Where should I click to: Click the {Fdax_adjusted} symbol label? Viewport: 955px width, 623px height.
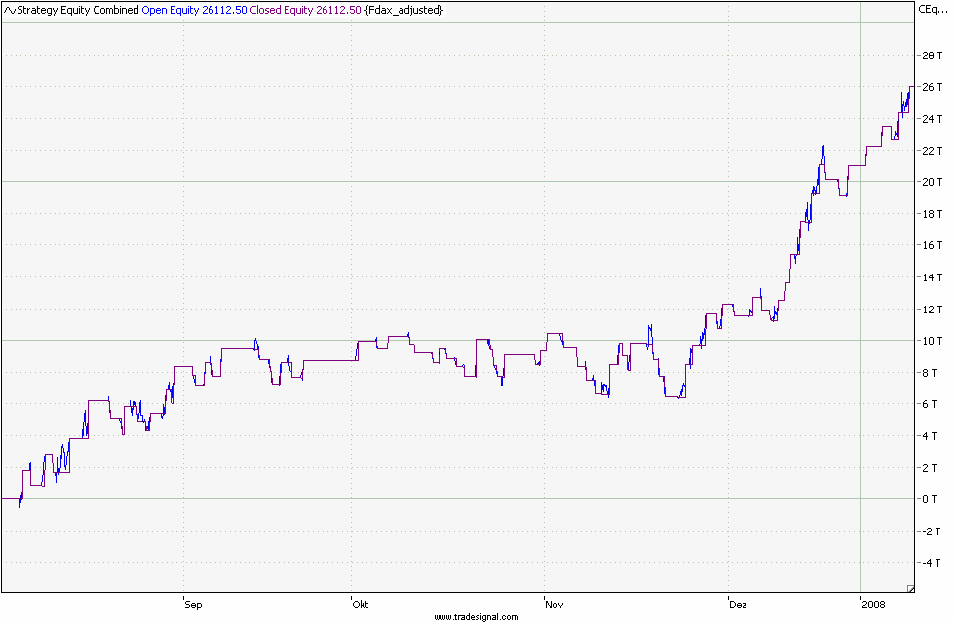[403, 10]
